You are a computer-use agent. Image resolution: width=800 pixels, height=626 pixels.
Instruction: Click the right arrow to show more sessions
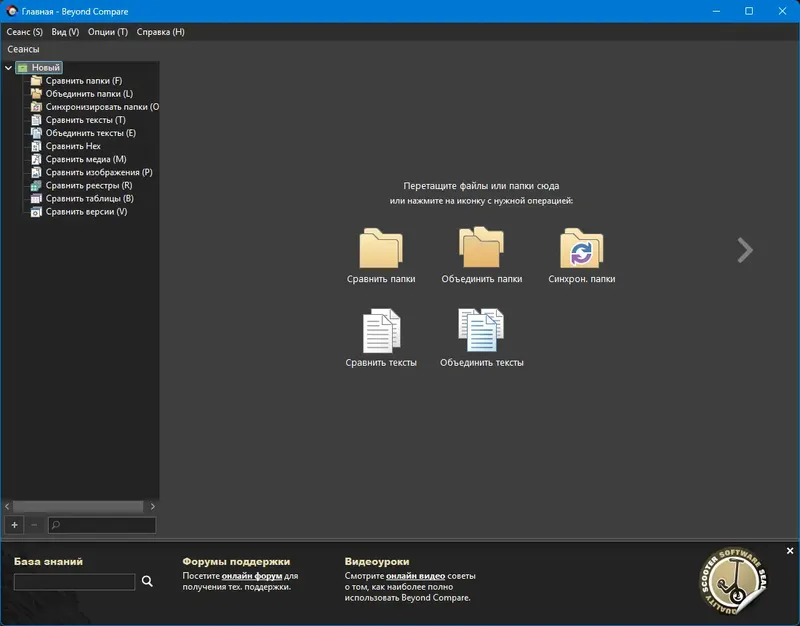(x=744, y=250)
